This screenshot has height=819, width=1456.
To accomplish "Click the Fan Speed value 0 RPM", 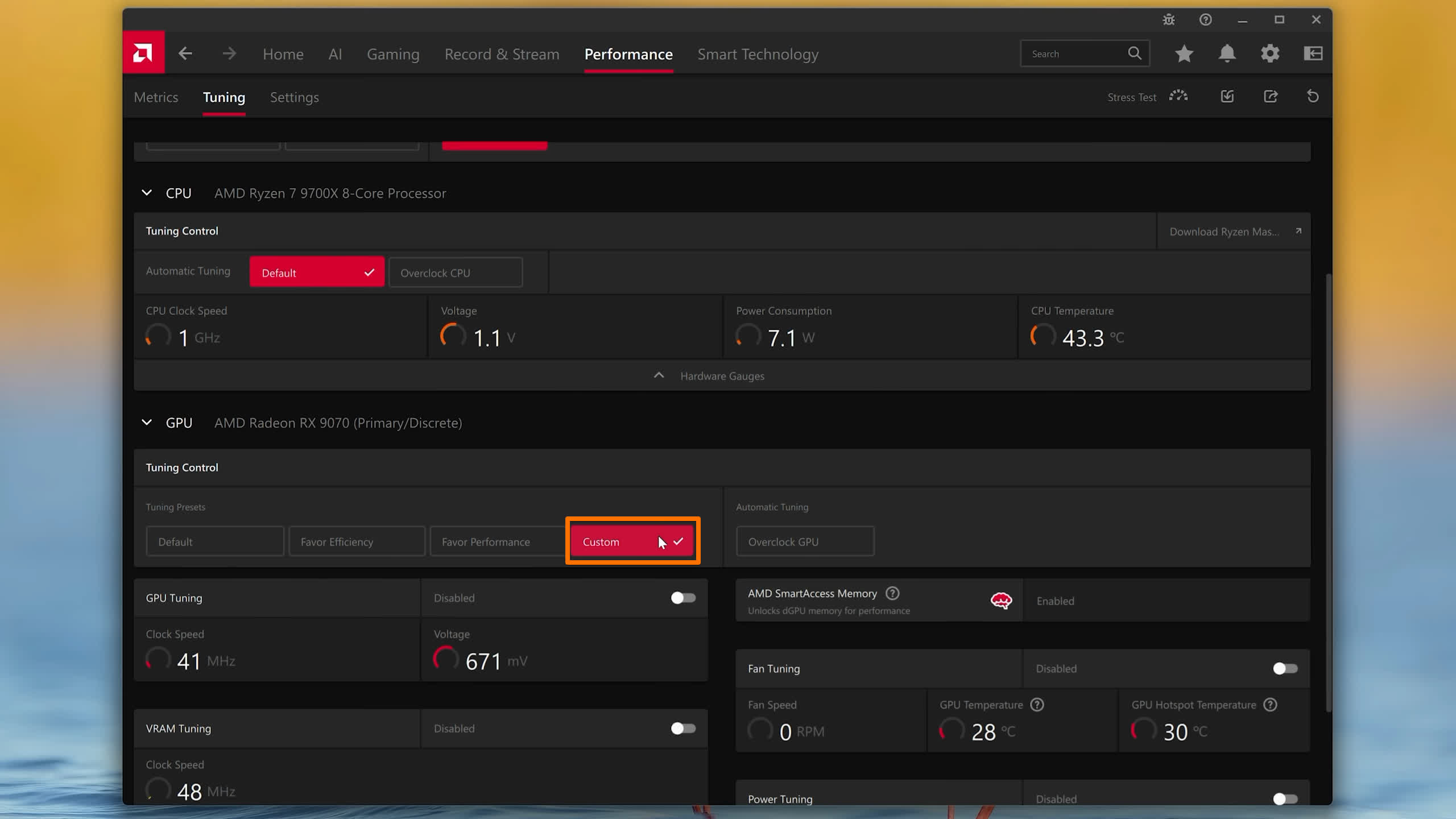I will coord(802,731).
